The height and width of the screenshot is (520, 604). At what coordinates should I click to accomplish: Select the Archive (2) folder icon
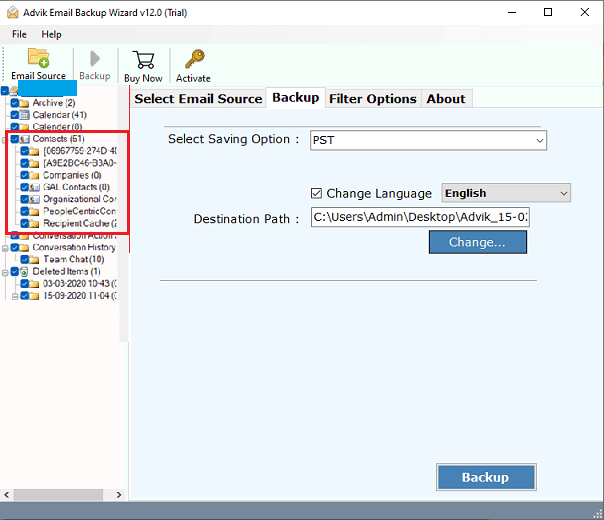click(x=24, y=103)
